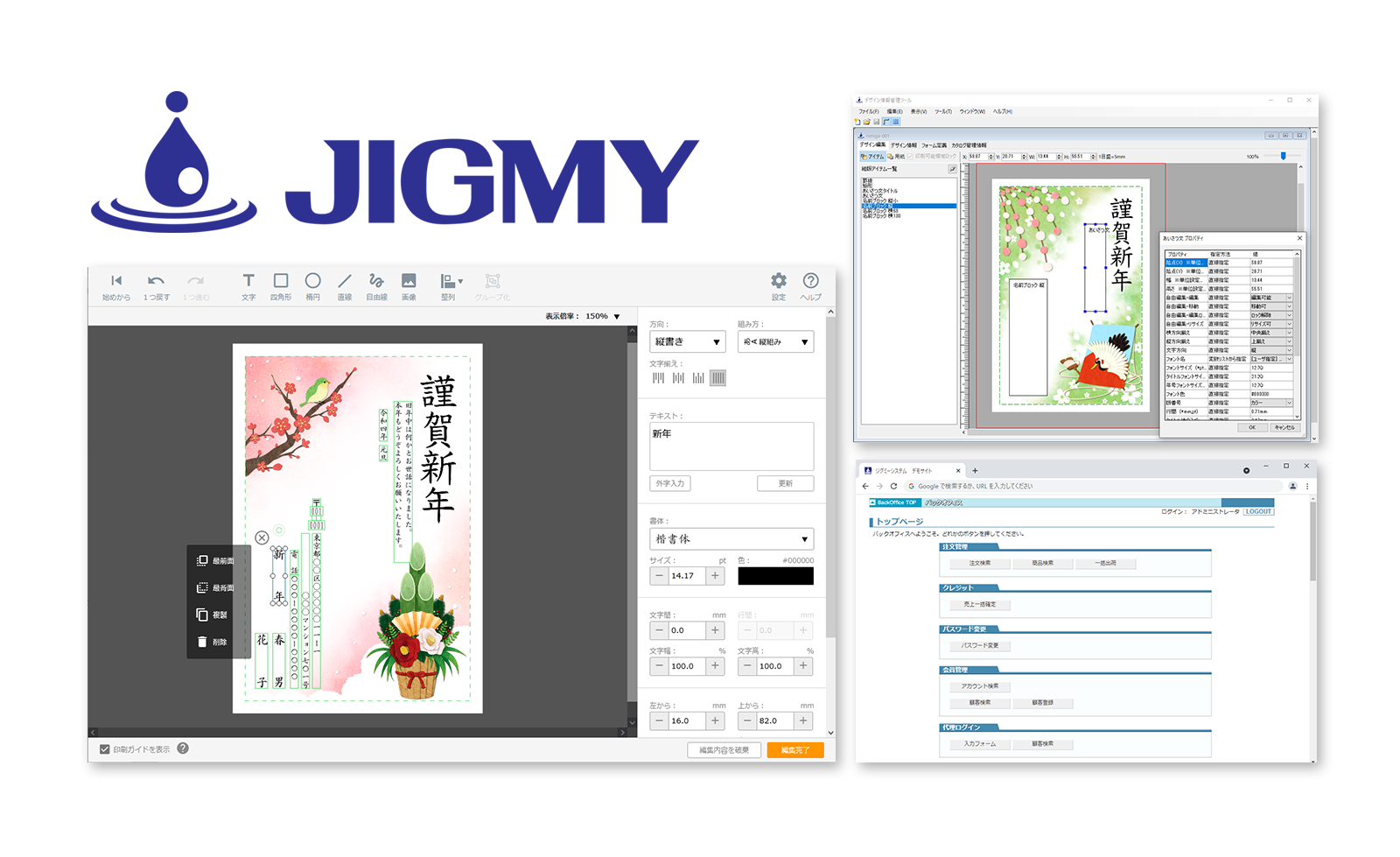Open the ファイル(F) menu
This screenshot has height=857, width=1400.
point(868,112)
